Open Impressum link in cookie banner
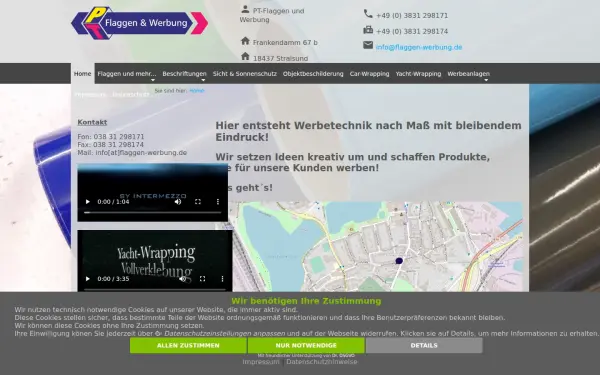This screenshot has height=375, width=600. [261, 362]
